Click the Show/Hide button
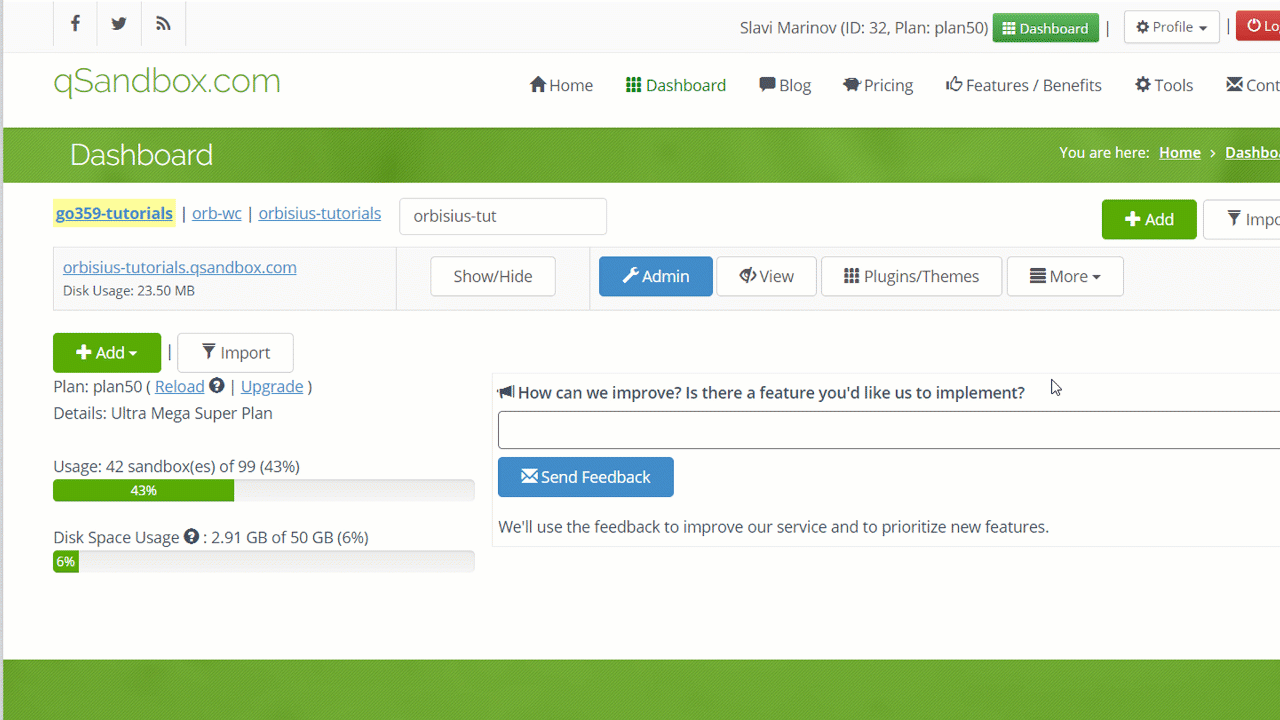1280x720 pixels. [493, 276]
